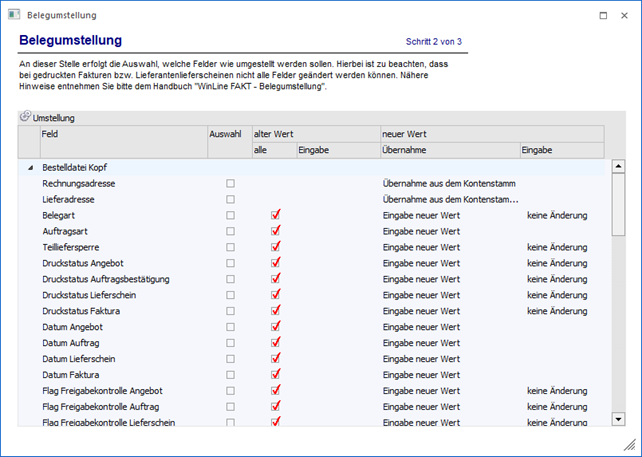Select 'Übernahme aus dem Kontenstamm' for Rechnungsadresse
This screenshot has width=642, height=457.
(447, 184)
